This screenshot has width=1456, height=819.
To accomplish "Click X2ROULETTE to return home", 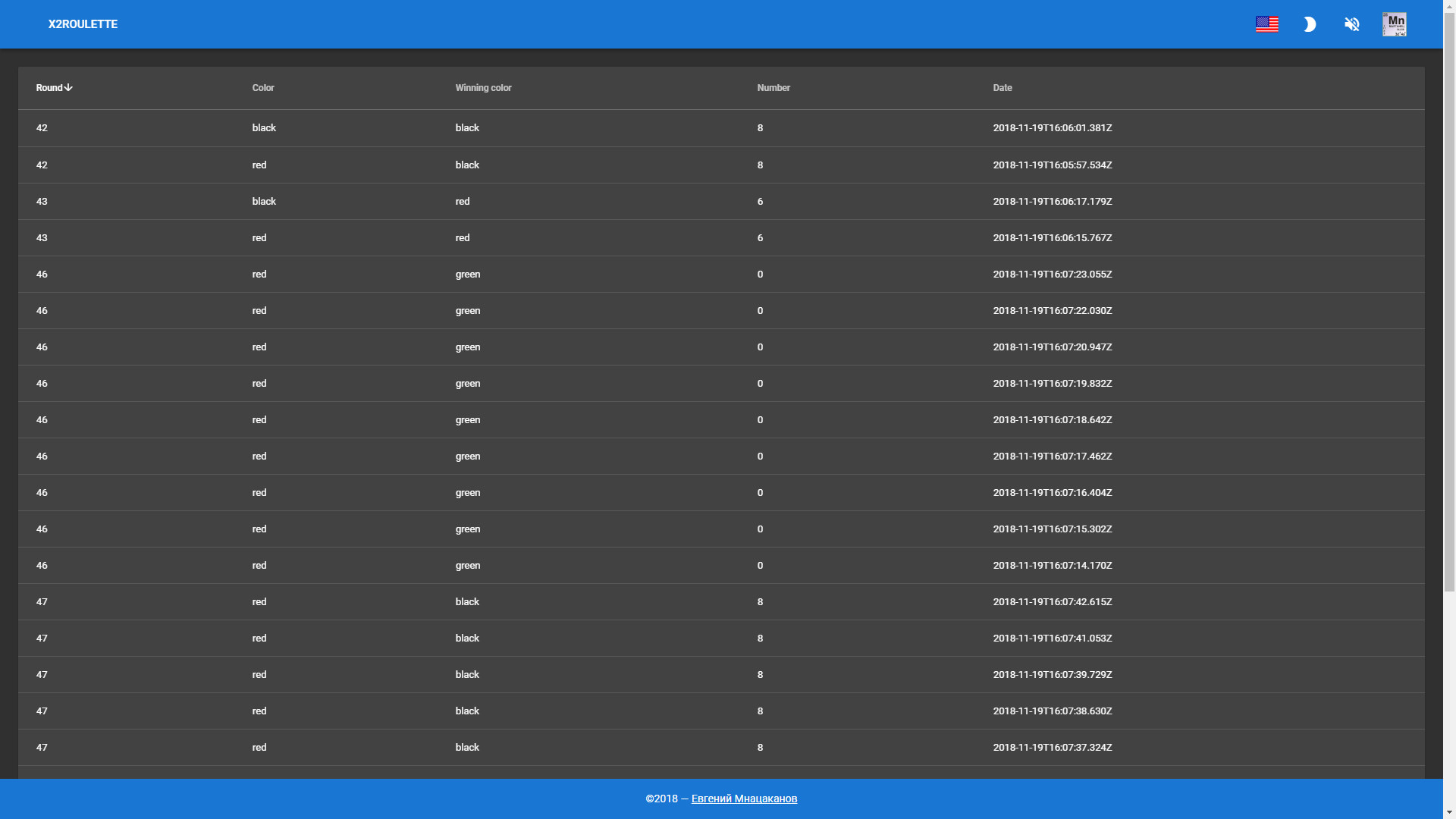I will [83, 24].
